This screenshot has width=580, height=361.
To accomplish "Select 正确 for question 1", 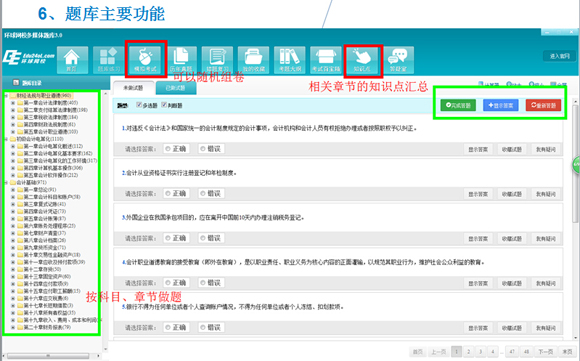I will pos(168,149).
